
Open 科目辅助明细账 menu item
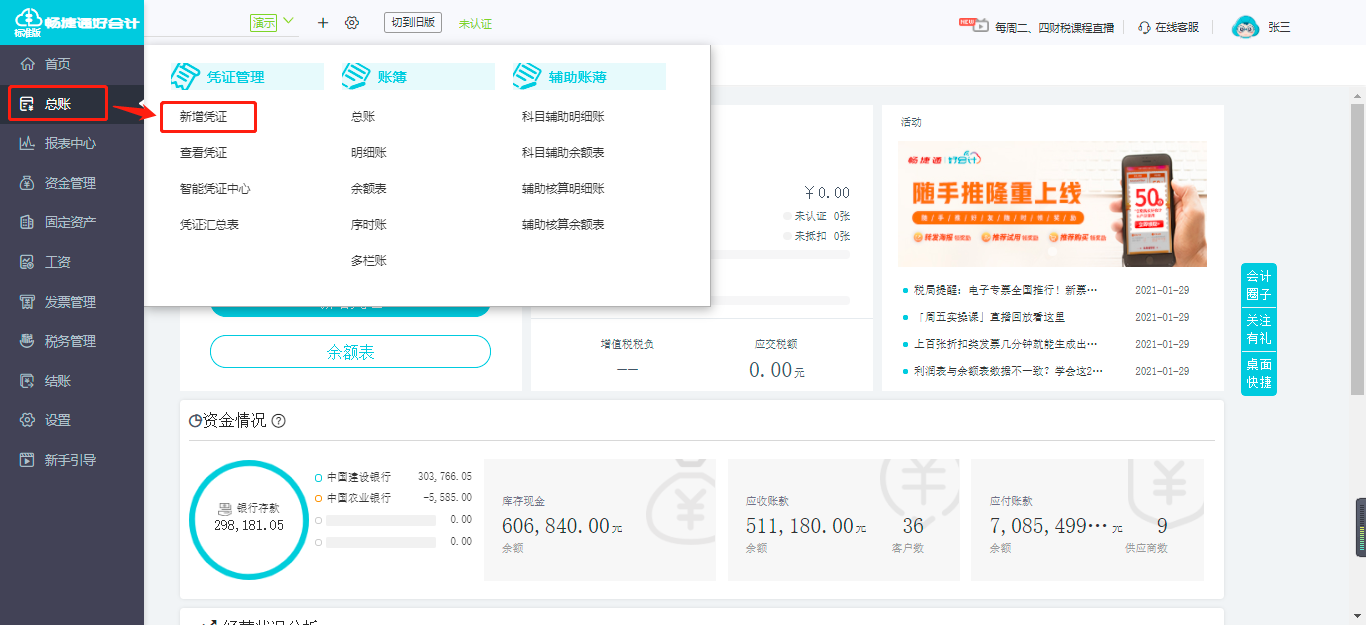click(563, 117)
